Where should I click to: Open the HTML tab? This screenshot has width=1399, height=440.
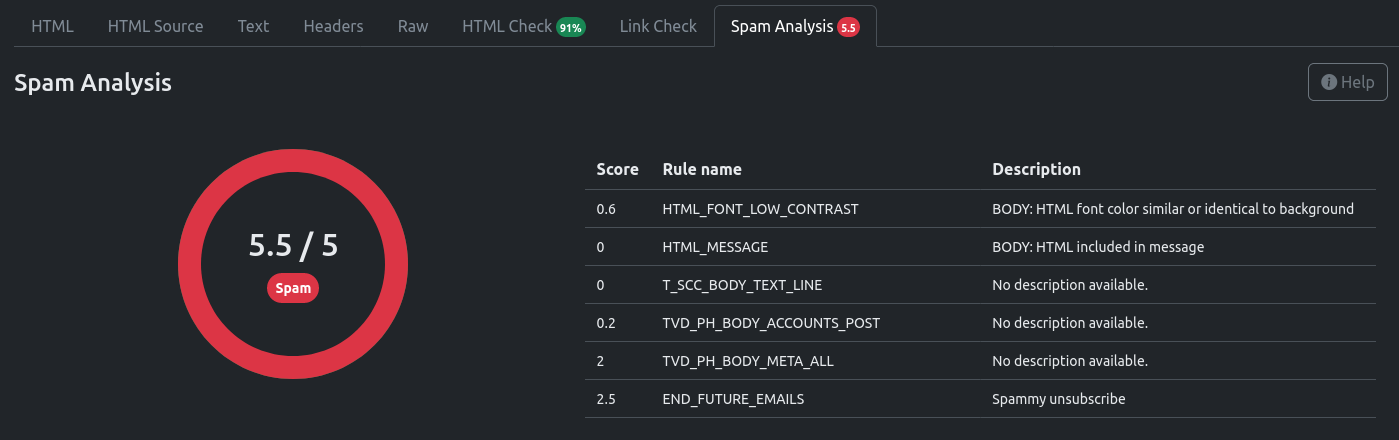point(52,26)
